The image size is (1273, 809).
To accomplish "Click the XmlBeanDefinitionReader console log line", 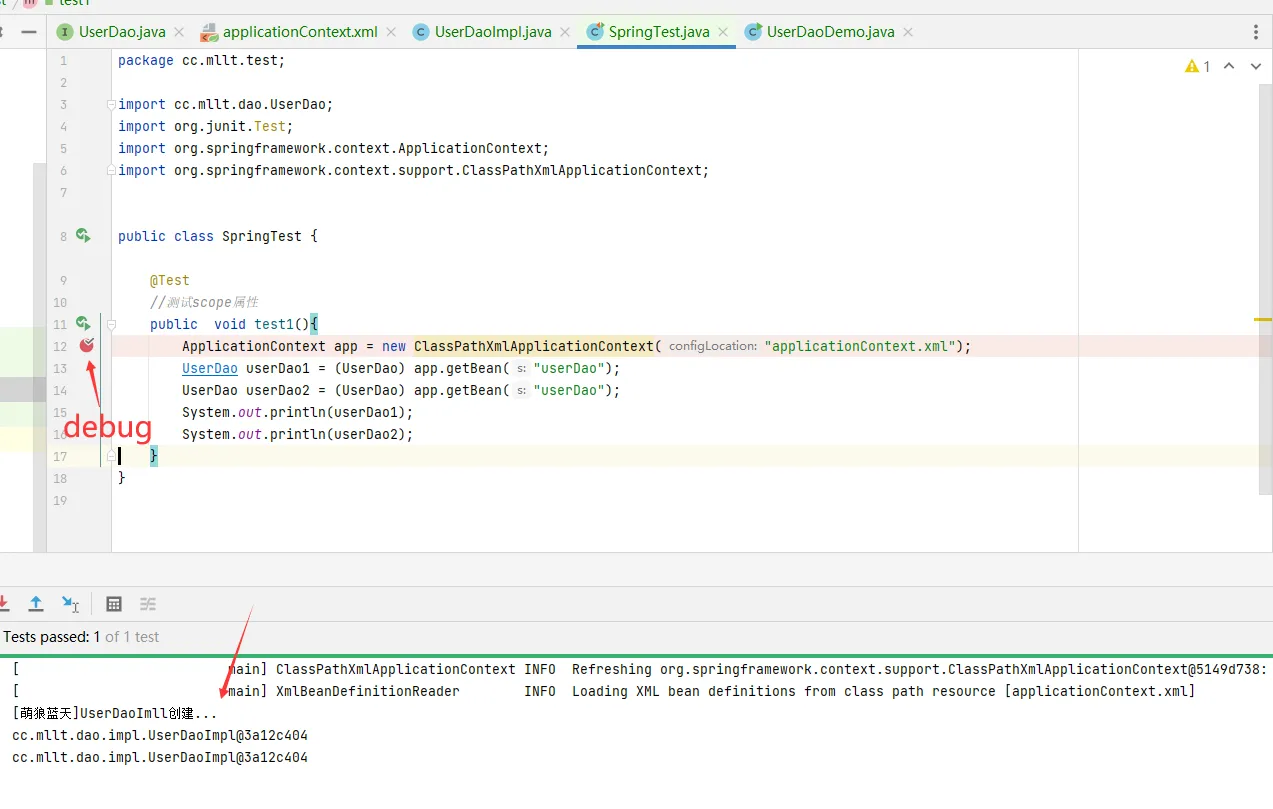I will [x=604, y=691].
